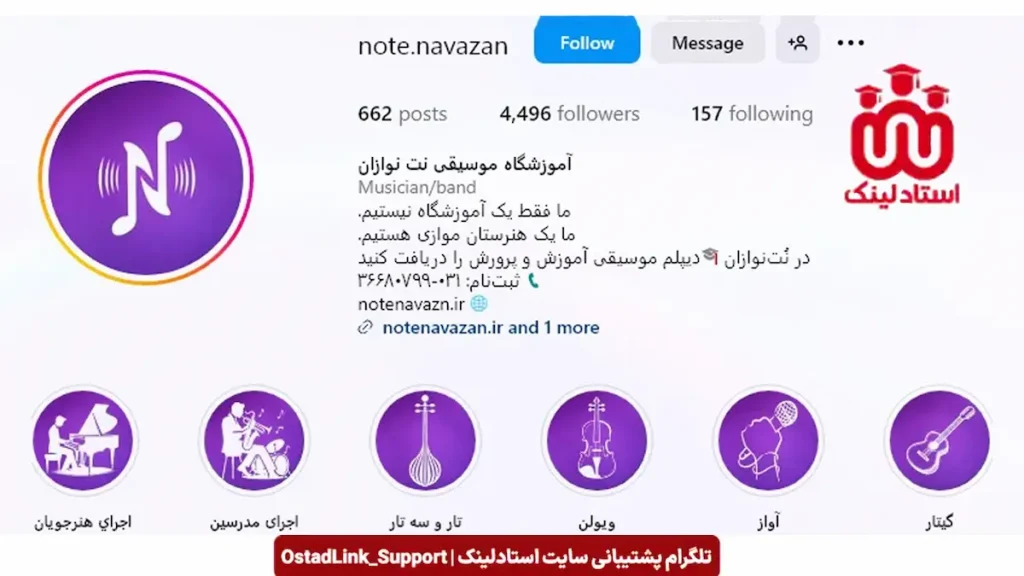Click the Musician/band category label
The image size is (1024, 576).
417,187
